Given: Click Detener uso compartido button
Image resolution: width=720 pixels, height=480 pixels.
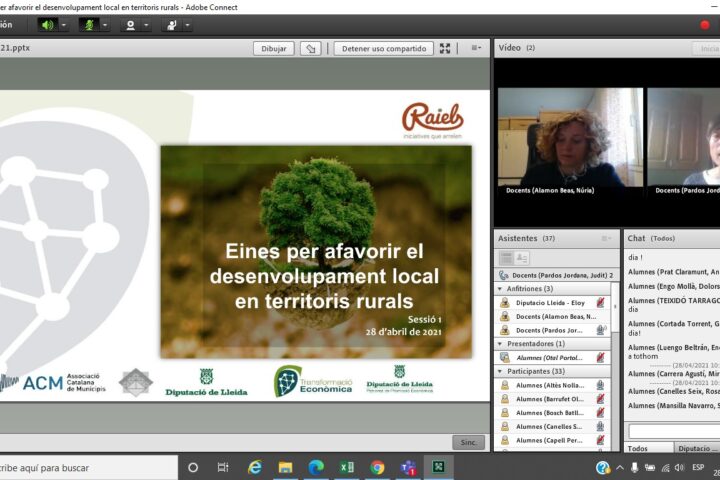Looking at the screenshot, I should [x=384, y=48].
